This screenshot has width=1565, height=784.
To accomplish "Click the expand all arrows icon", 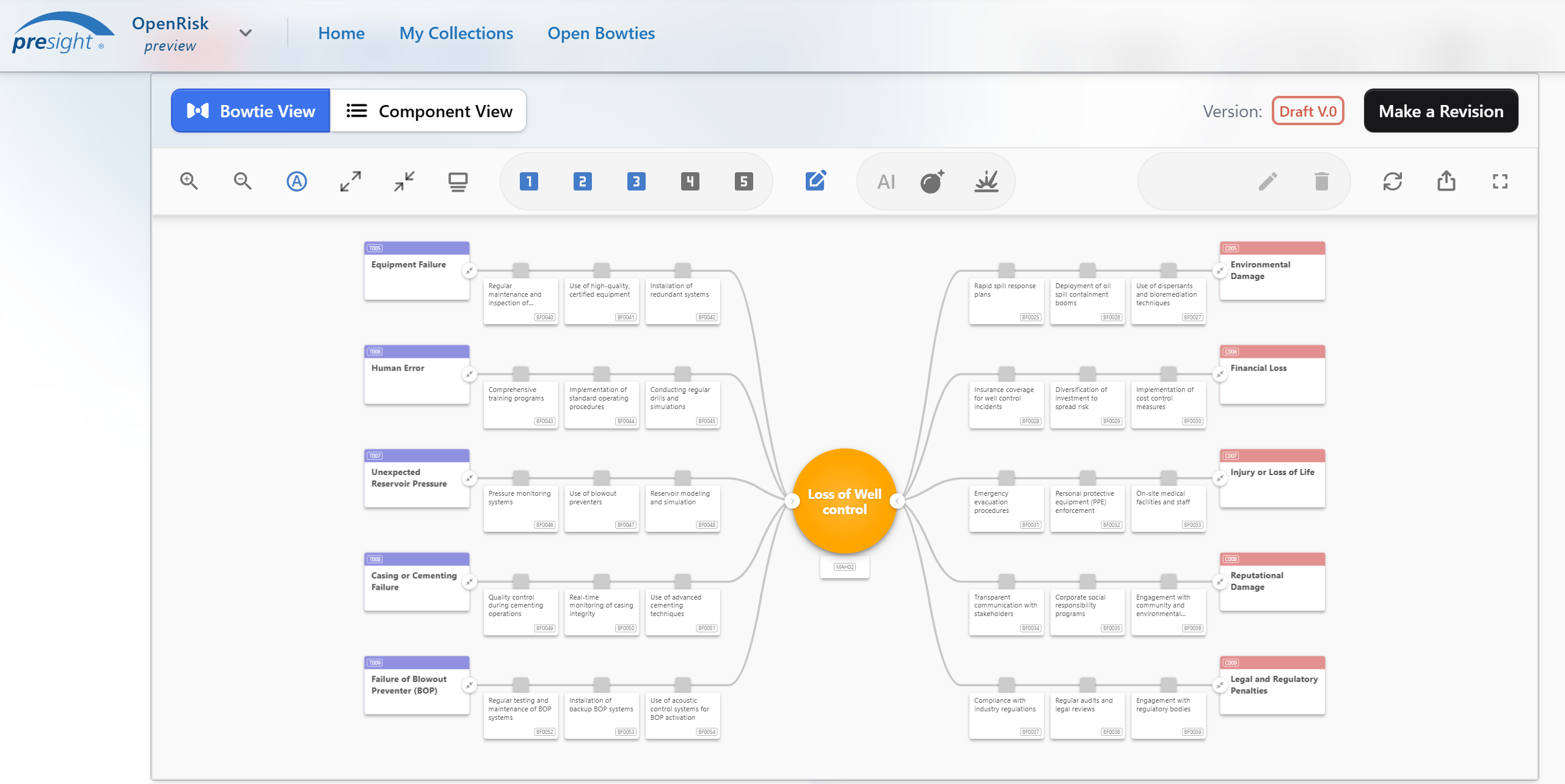I will point(350,181).
